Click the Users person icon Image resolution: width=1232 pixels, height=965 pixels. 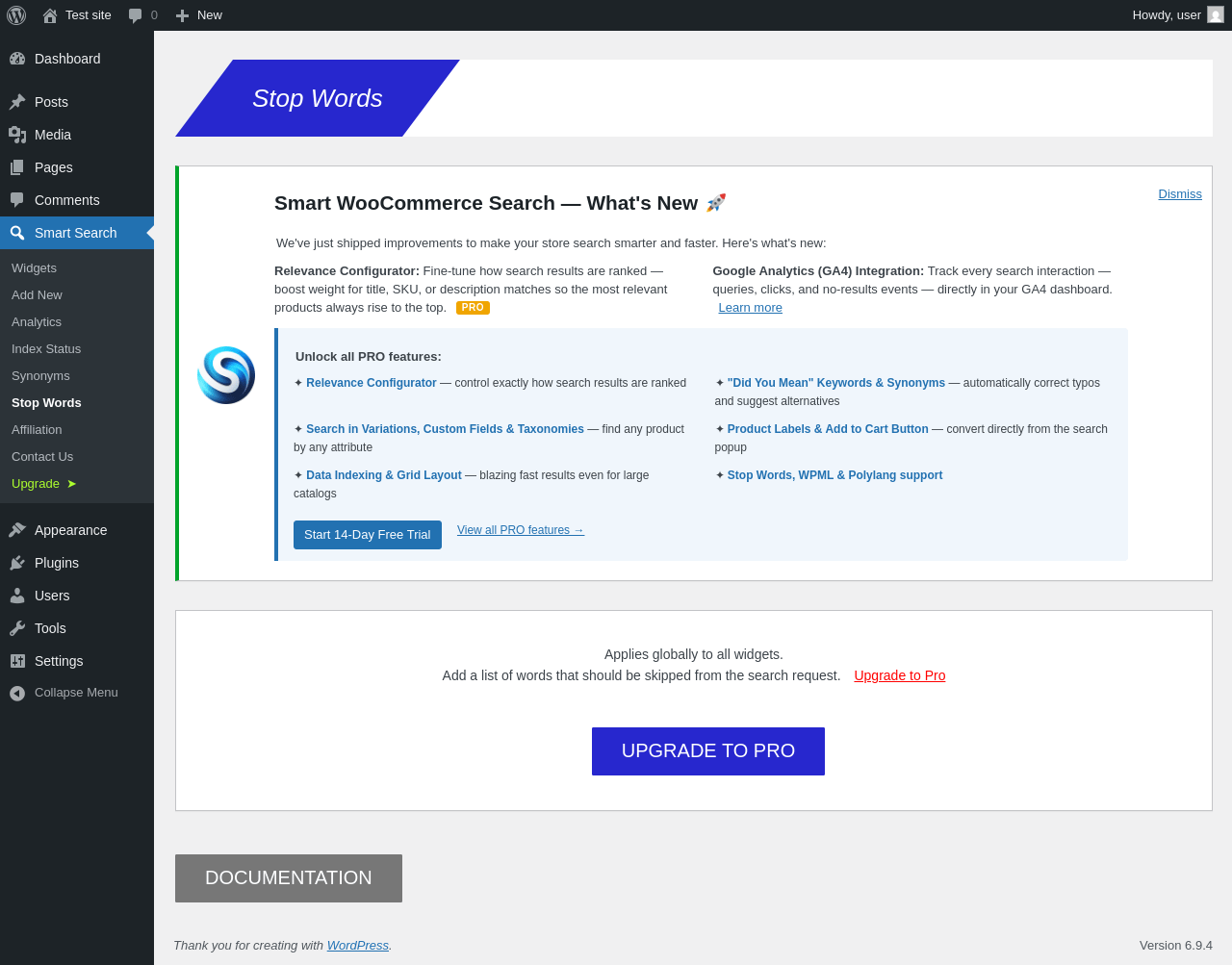[x=17, y=596]
